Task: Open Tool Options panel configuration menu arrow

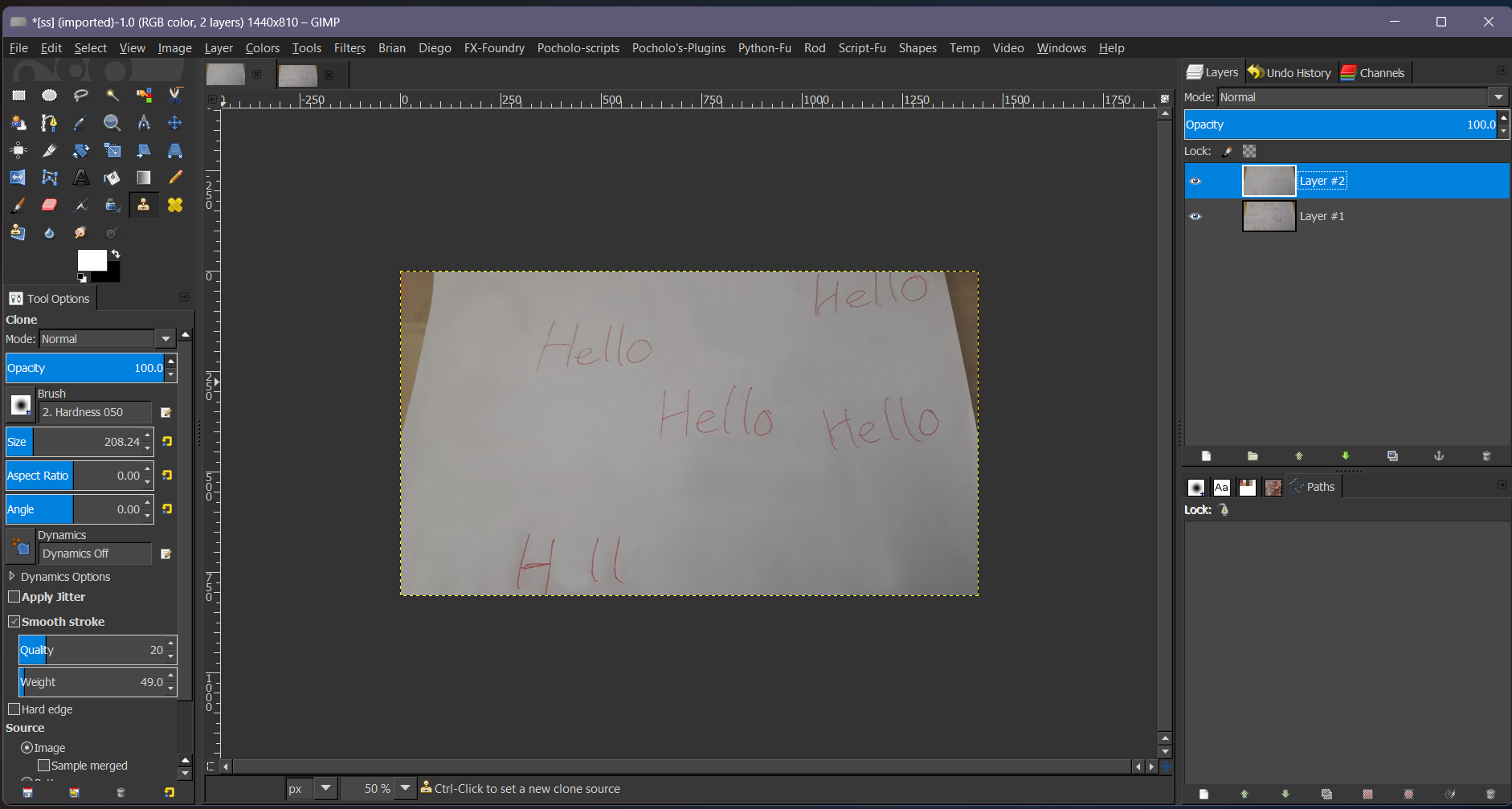Action: point(184,297)
